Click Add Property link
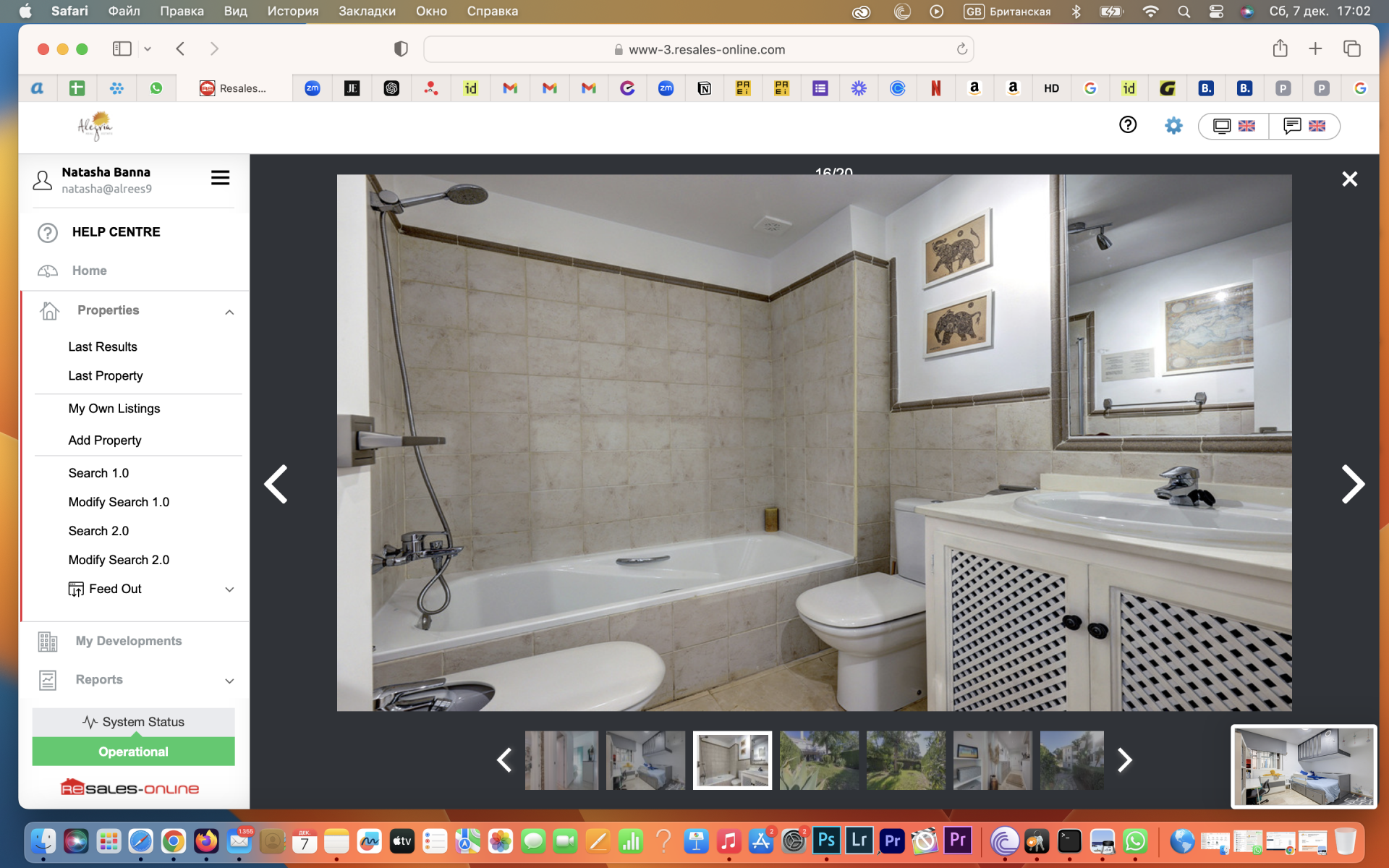Image resolution: width=1389 pixels, height=868 pixels. point(105,441)
